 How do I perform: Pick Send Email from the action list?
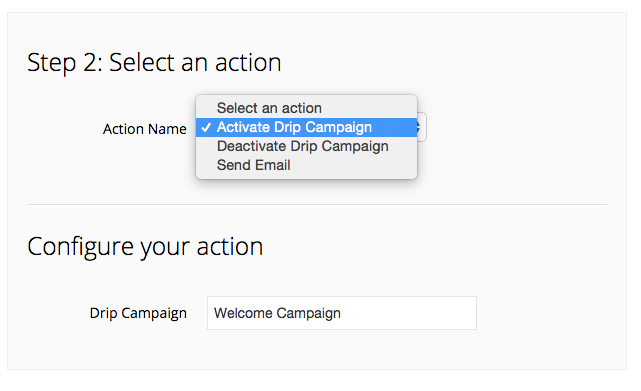coord(307,165)
